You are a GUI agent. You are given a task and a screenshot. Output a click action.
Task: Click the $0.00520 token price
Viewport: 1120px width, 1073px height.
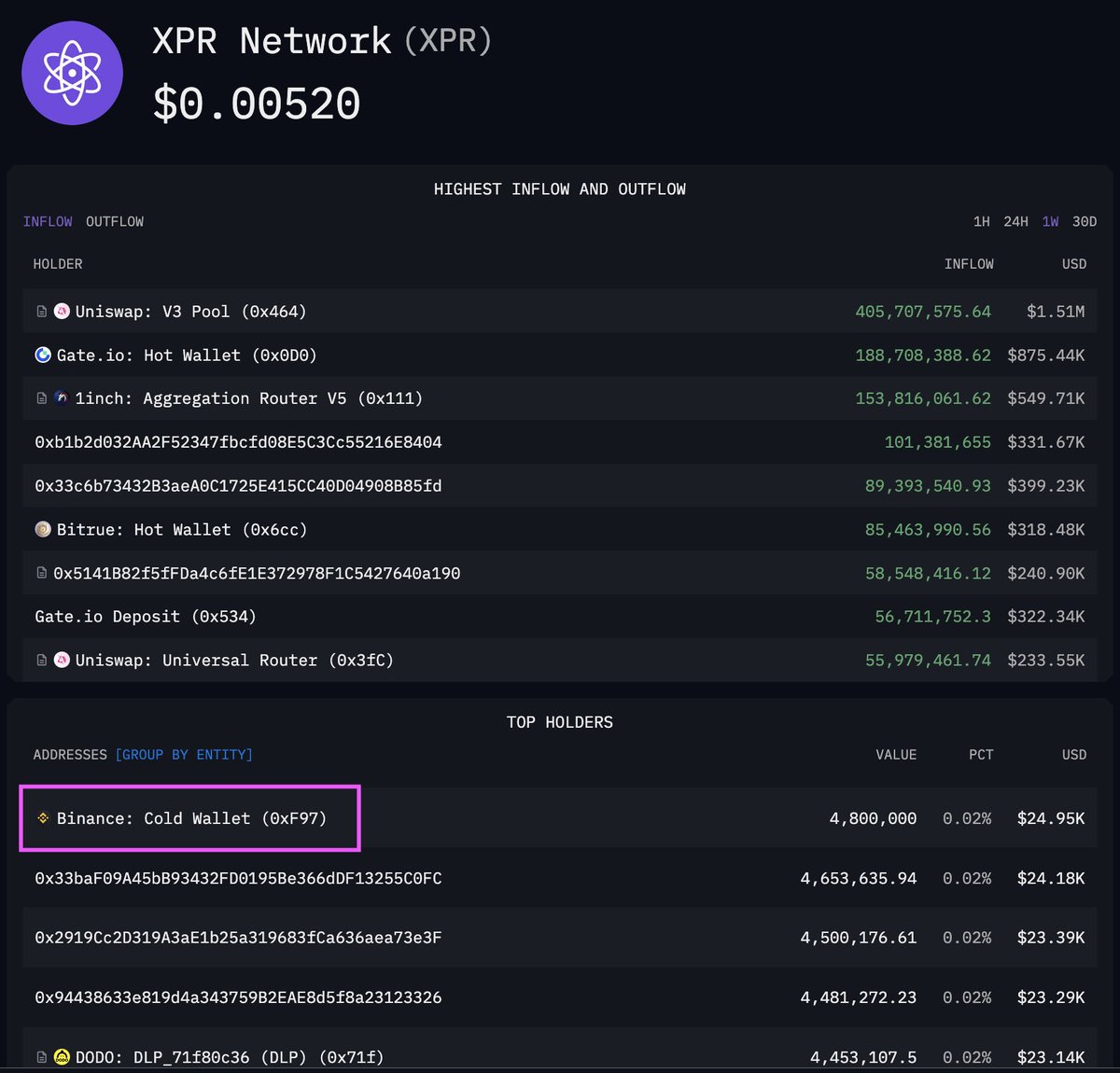coord(257,103)
